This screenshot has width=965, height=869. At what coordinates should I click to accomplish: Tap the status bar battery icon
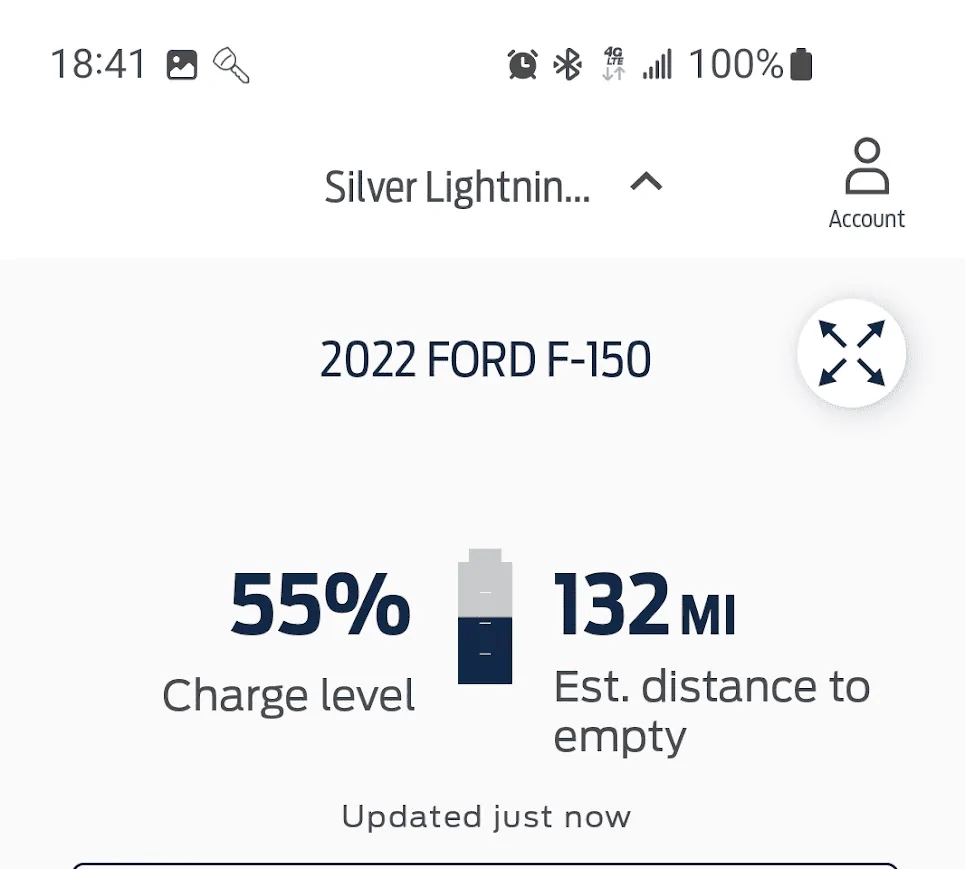(x=801, y=65)
